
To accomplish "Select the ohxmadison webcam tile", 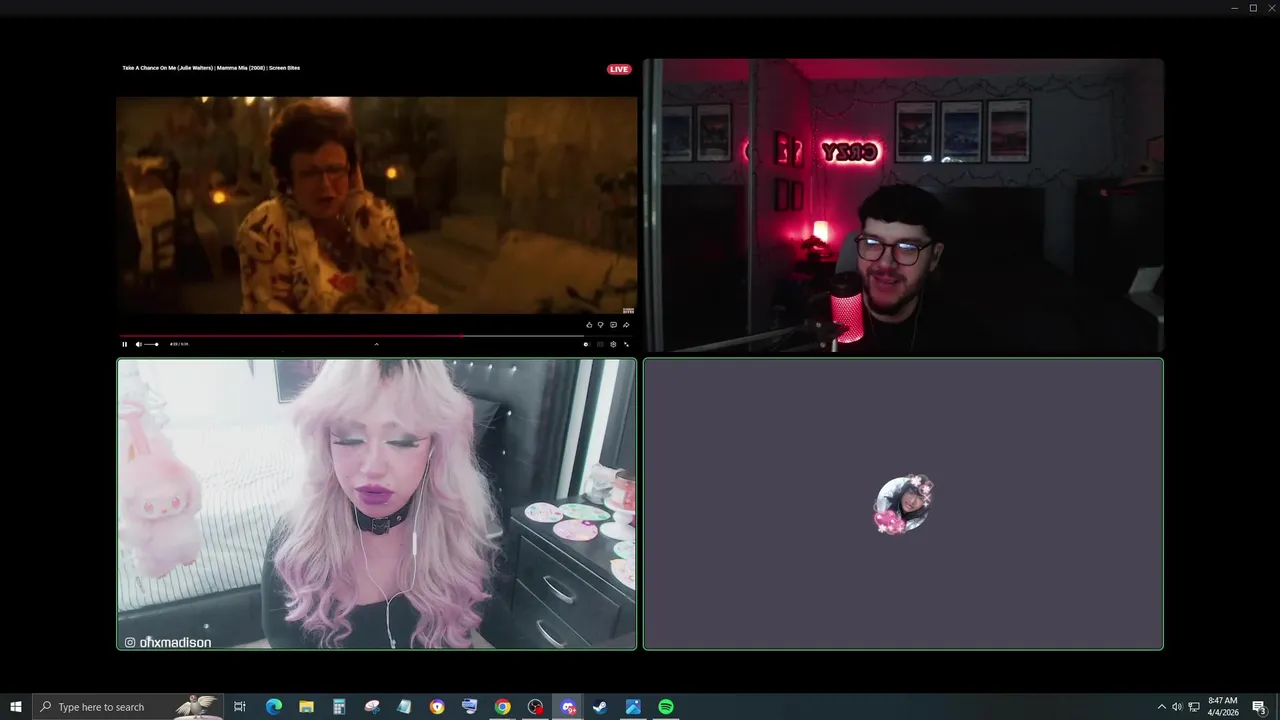I will coord(376,504).
